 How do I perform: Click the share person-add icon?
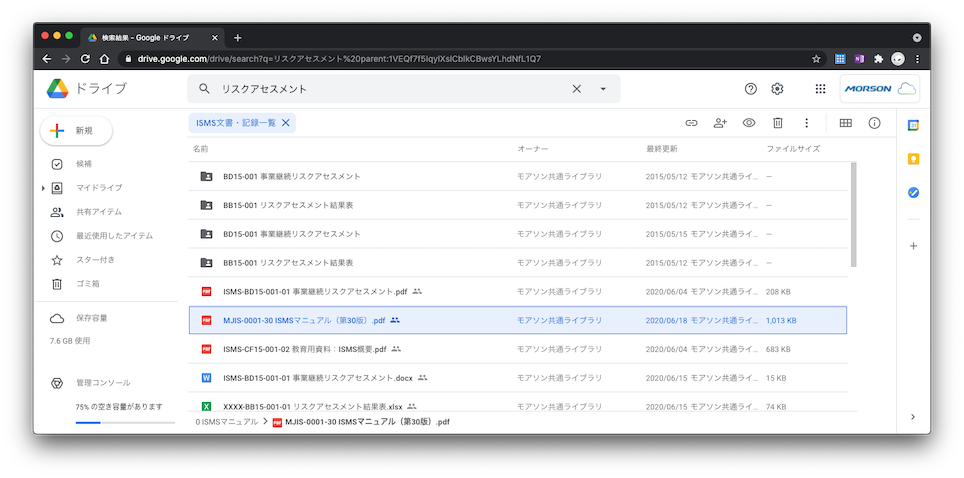click(720, 123)
